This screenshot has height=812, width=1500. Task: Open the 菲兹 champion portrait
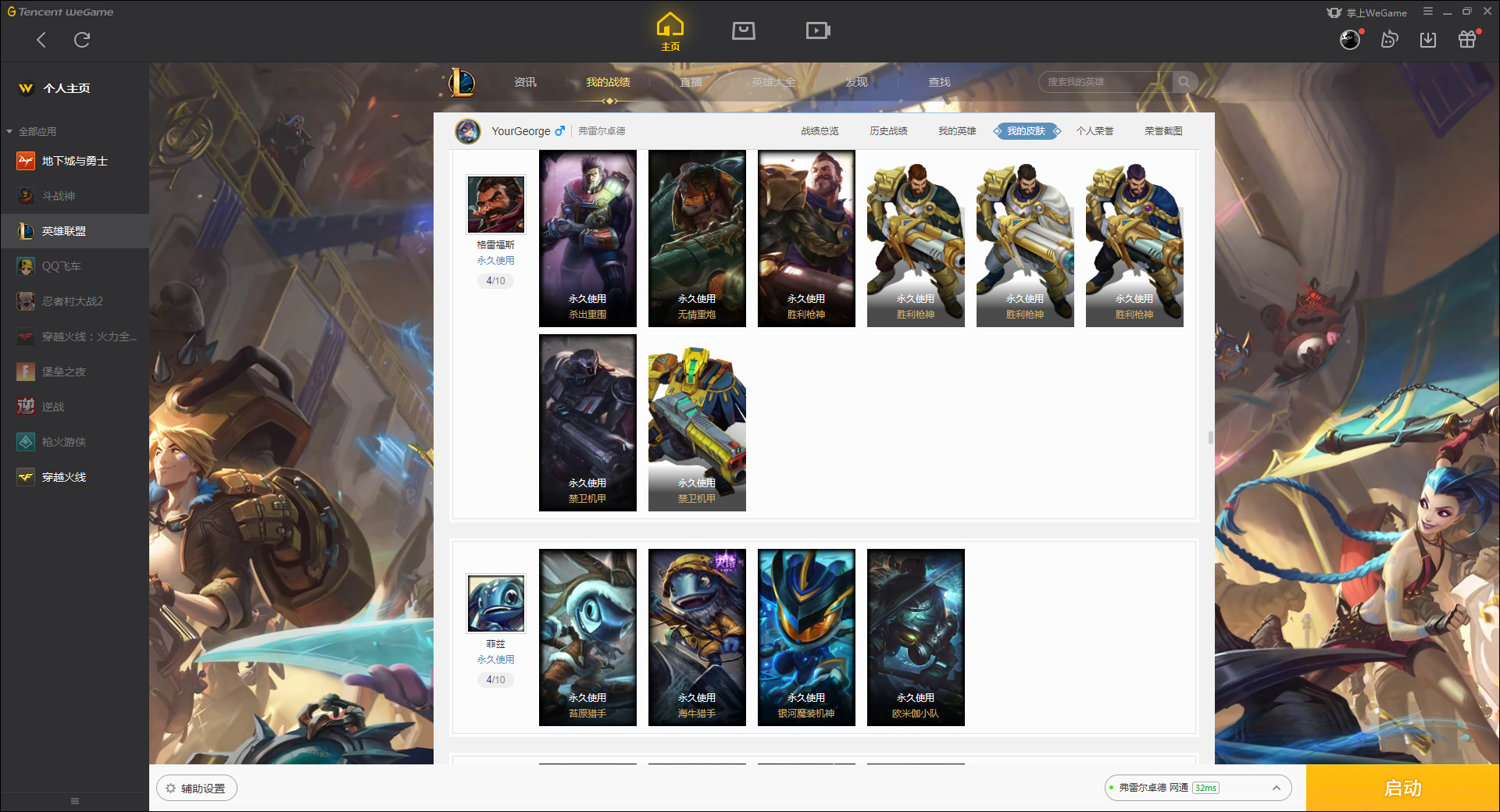click(x=496, y=603)
